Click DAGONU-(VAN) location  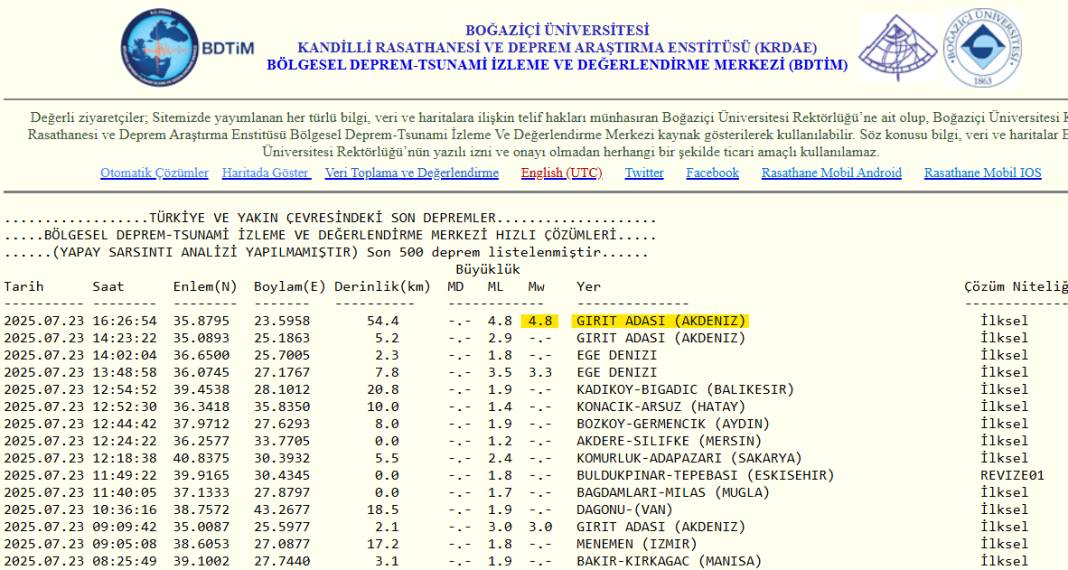(625, 509)
